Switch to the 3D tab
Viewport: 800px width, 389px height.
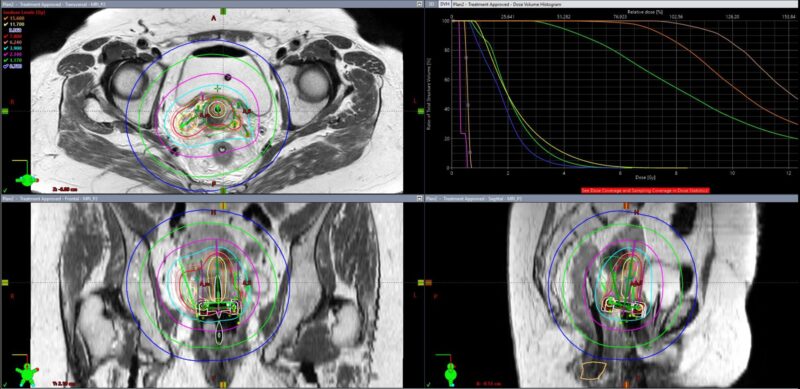tap(432, 4)
